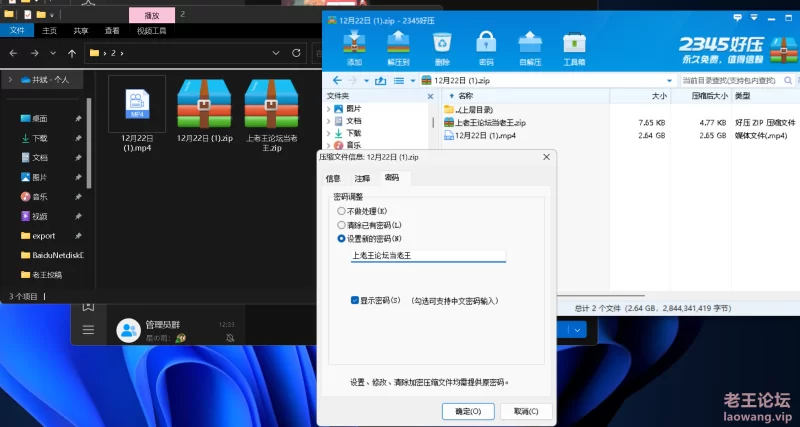Open 桌面 in Explorer sidebar
This screenshot has height=427, width=800.
pyautogui.click(x=39, y=118)
